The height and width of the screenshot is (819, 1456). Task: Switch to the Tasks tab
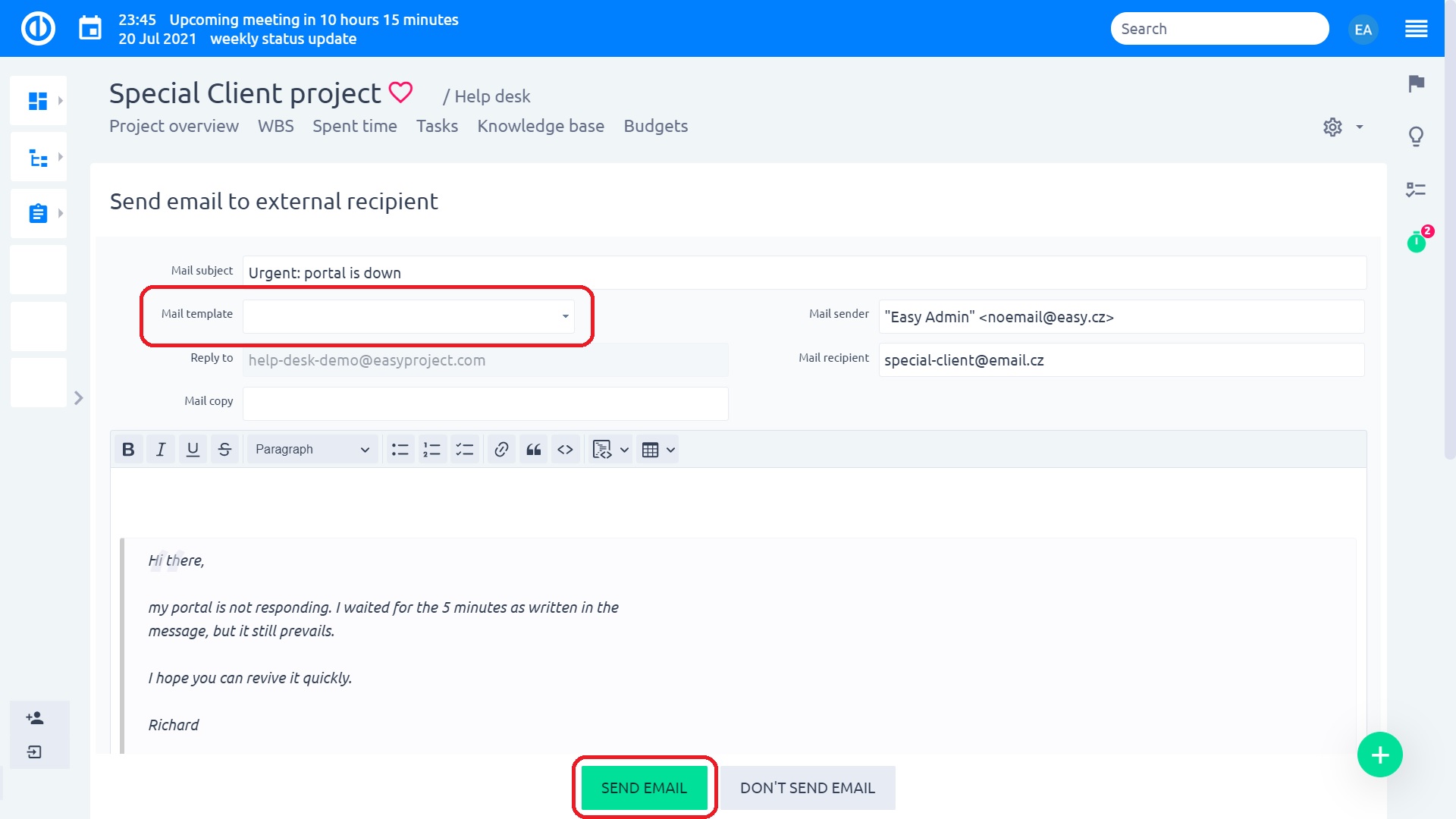point(437,126)
